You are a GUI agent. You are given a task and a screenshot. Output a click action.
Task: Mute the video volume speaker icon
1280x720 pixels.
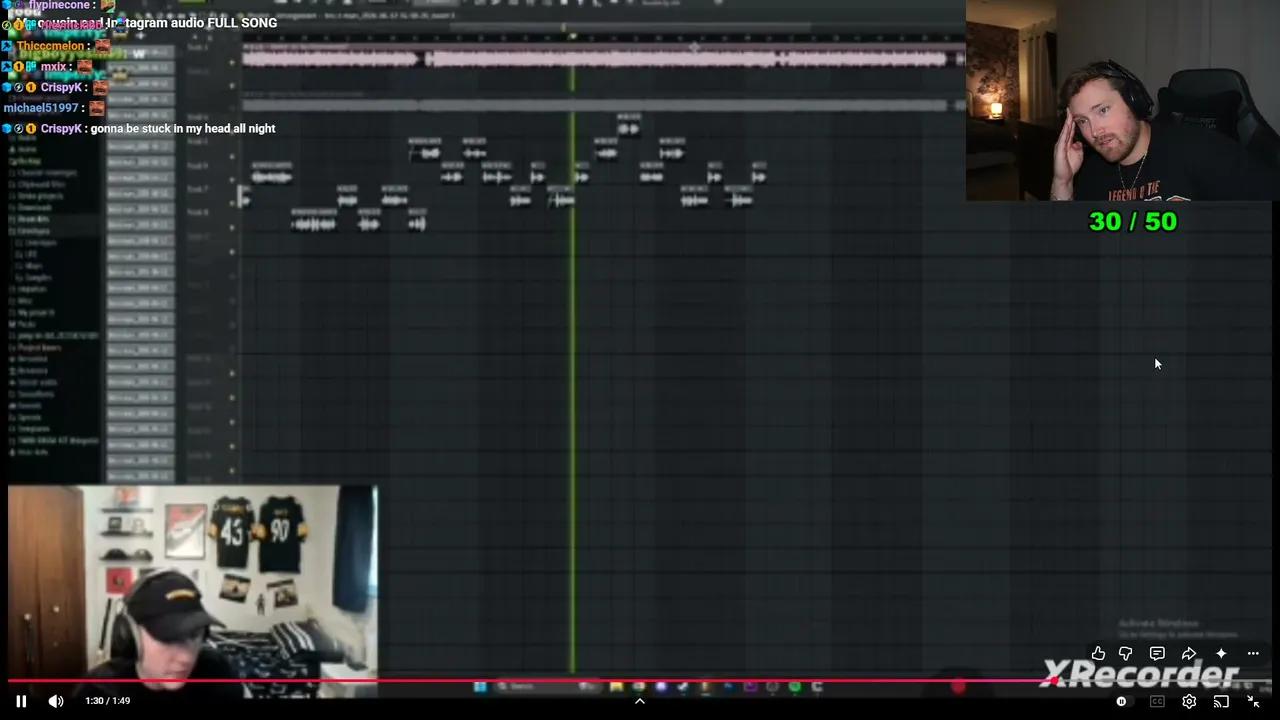click(x=56, y=701)
